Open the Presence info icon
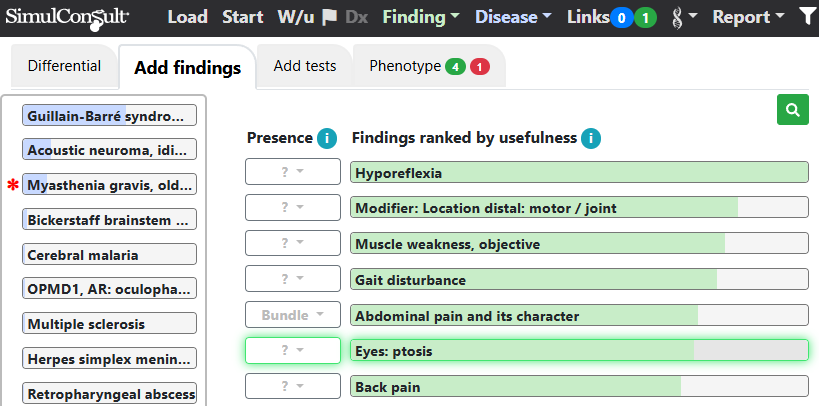The height and width of the screenshot is (406, 819). coord(326,138)
